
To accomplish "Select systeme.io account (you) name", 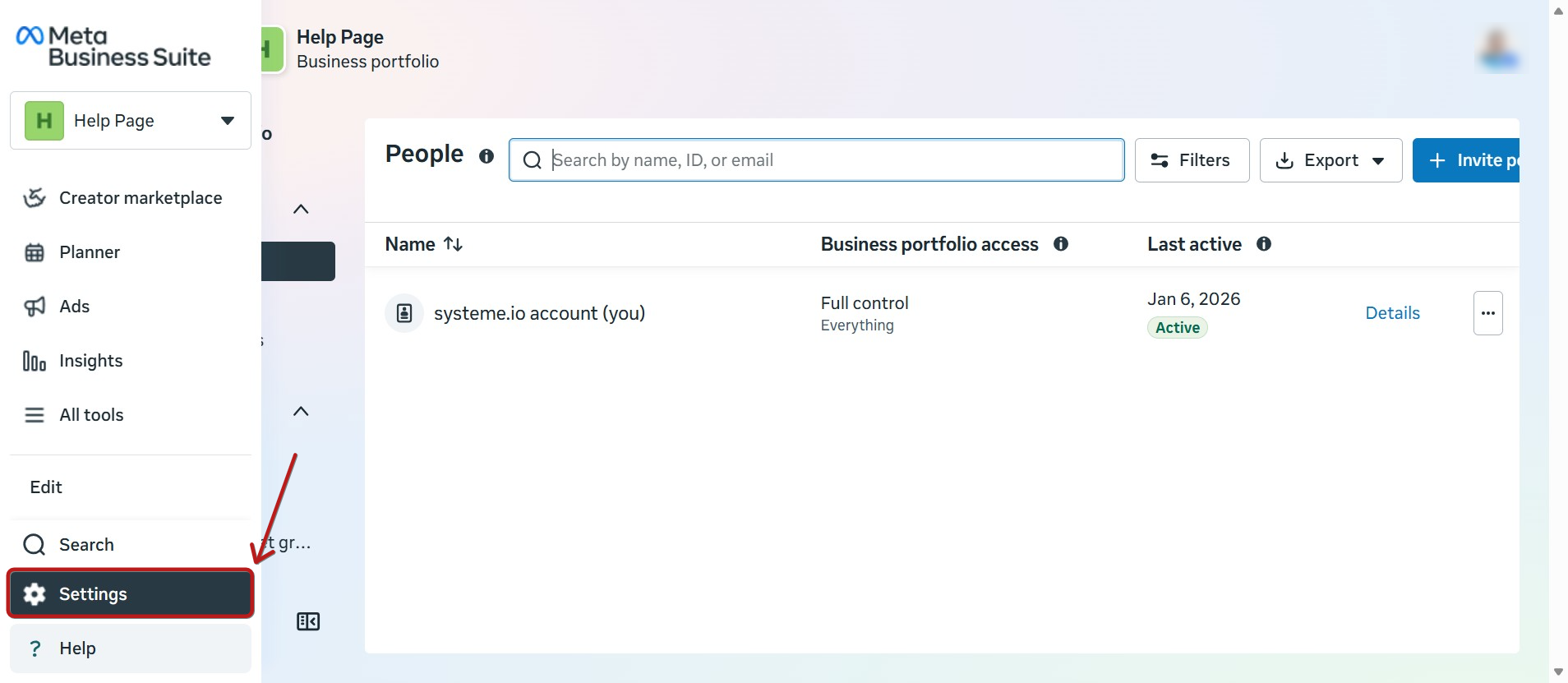I will 539,313.
